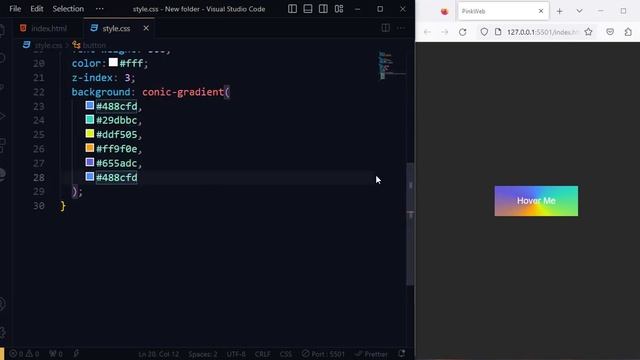Screen dimensions: 640x360
Task: Change language mode CSS
Action: coord(286,354)
